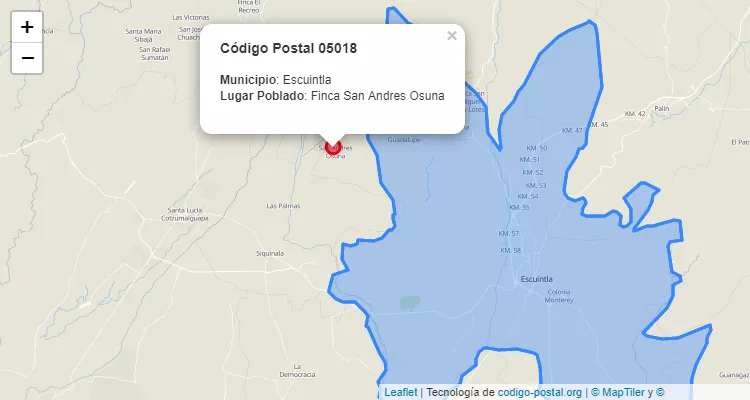This screenshot has height=400, width=750.
Task: Click the La Democracia town label
Action: tap(297, 371)
